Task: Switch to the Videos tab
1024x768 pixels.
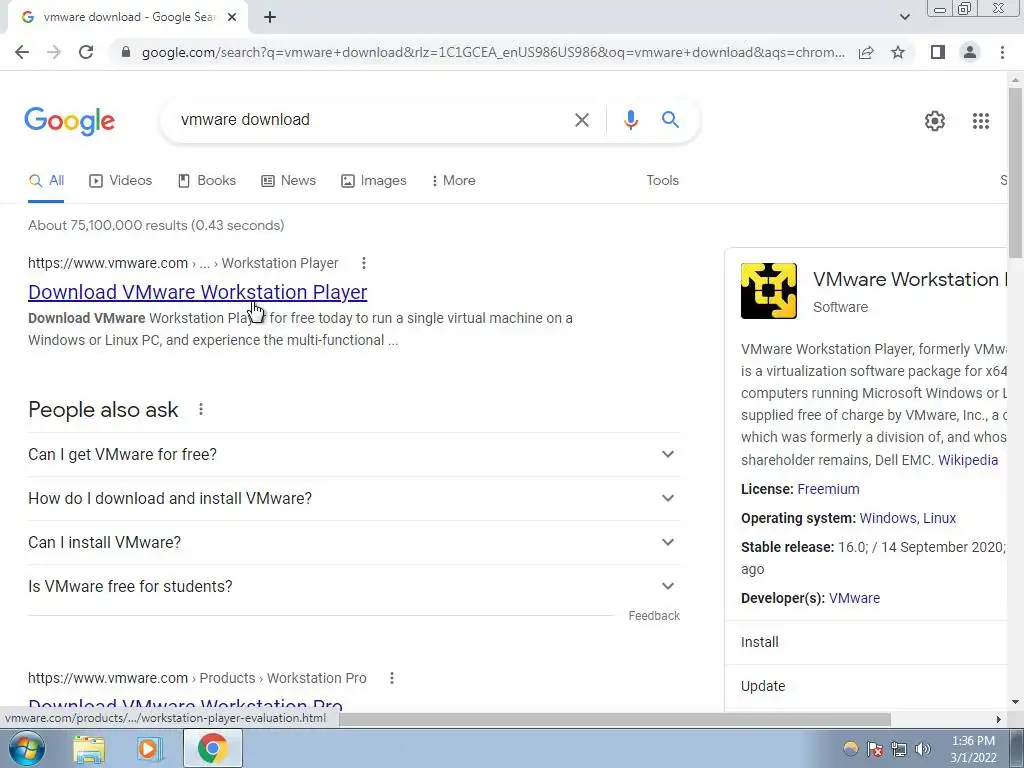Action: pos(121,181)
